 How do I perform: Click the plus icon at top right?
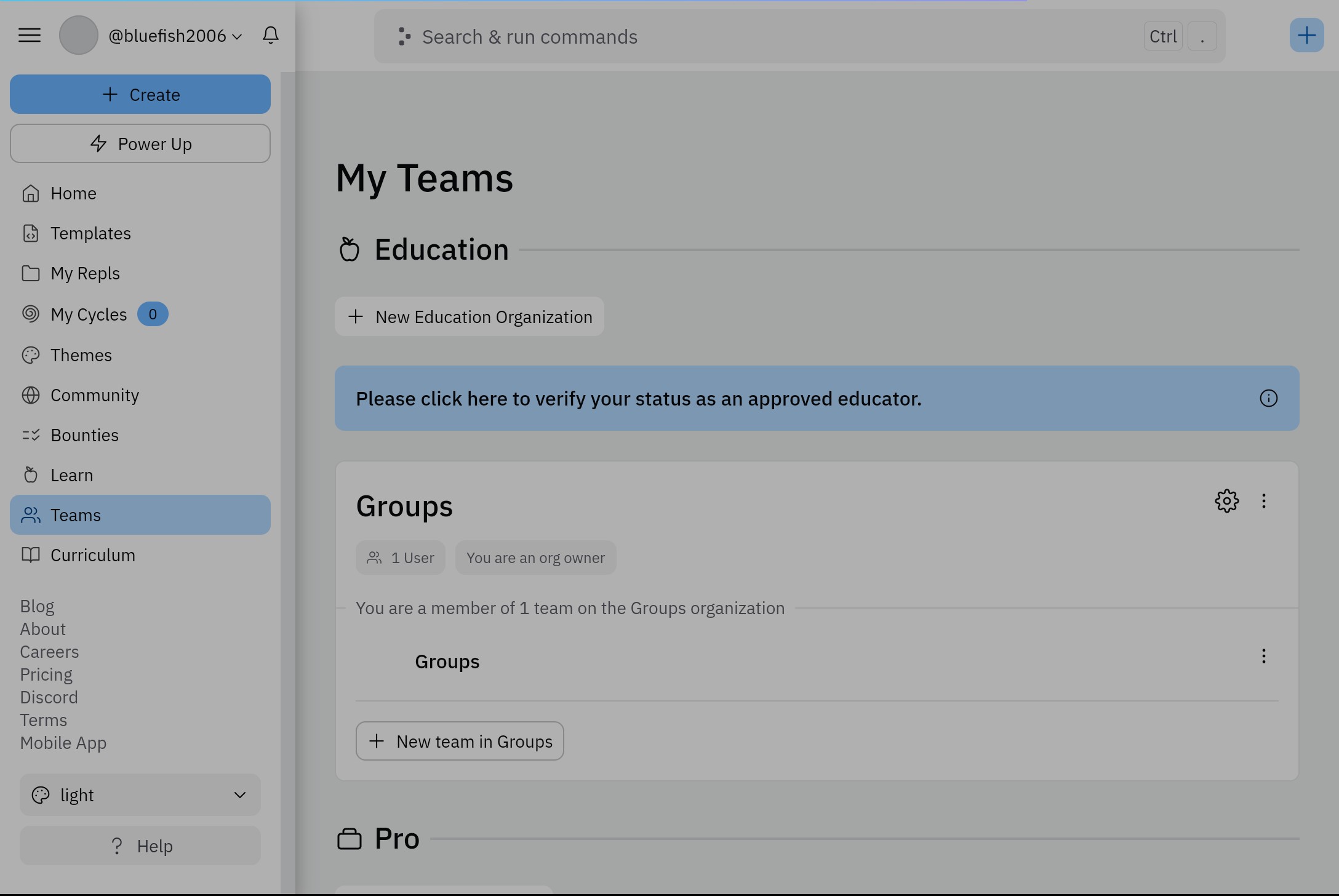click(x=1306, y=36)
